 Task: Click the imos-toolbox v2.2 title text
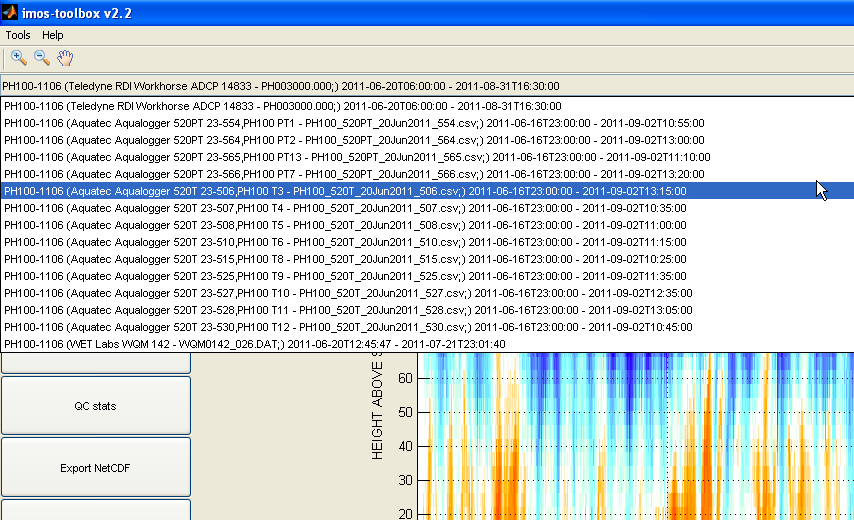click(77, 13)
